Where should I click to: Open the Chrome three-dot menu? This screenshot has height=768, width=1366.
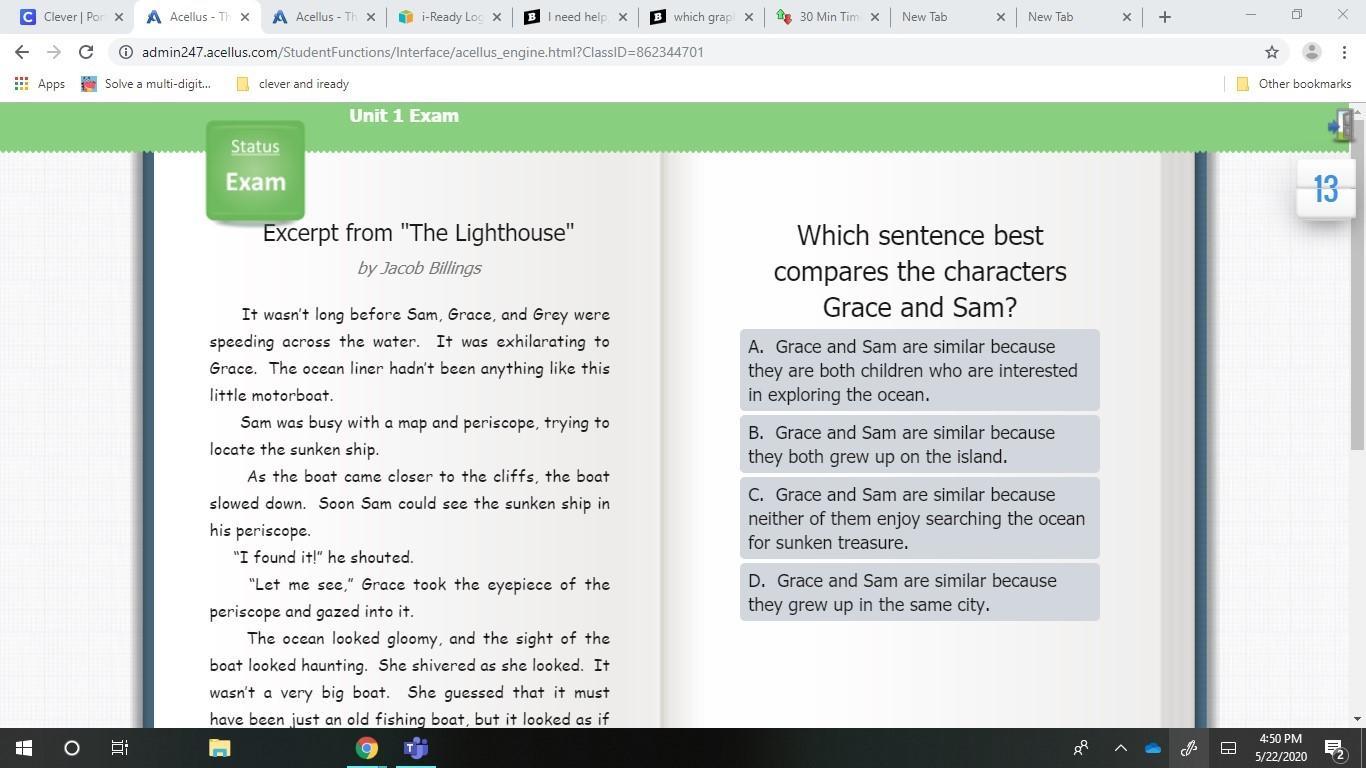point(1343,52)
